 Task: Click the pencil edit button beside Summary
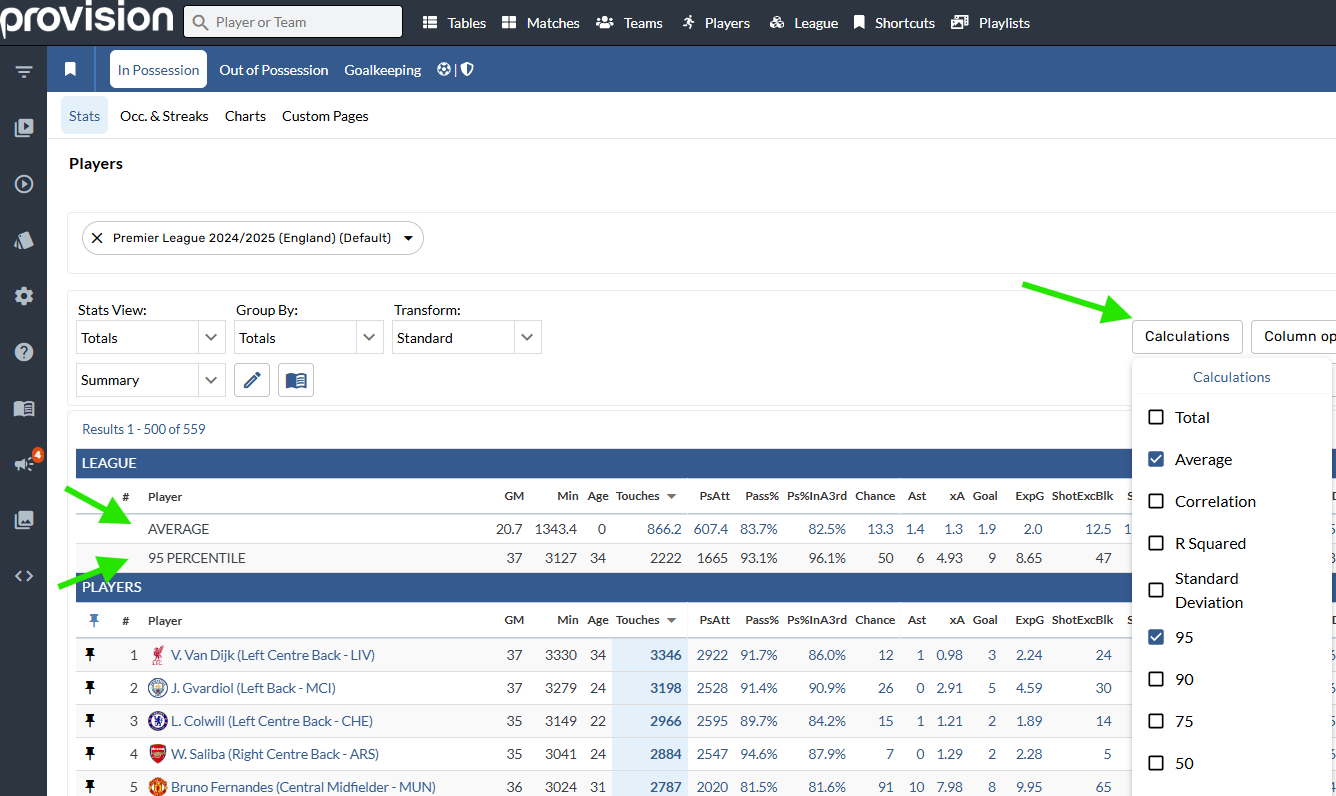tap(252, 380)
